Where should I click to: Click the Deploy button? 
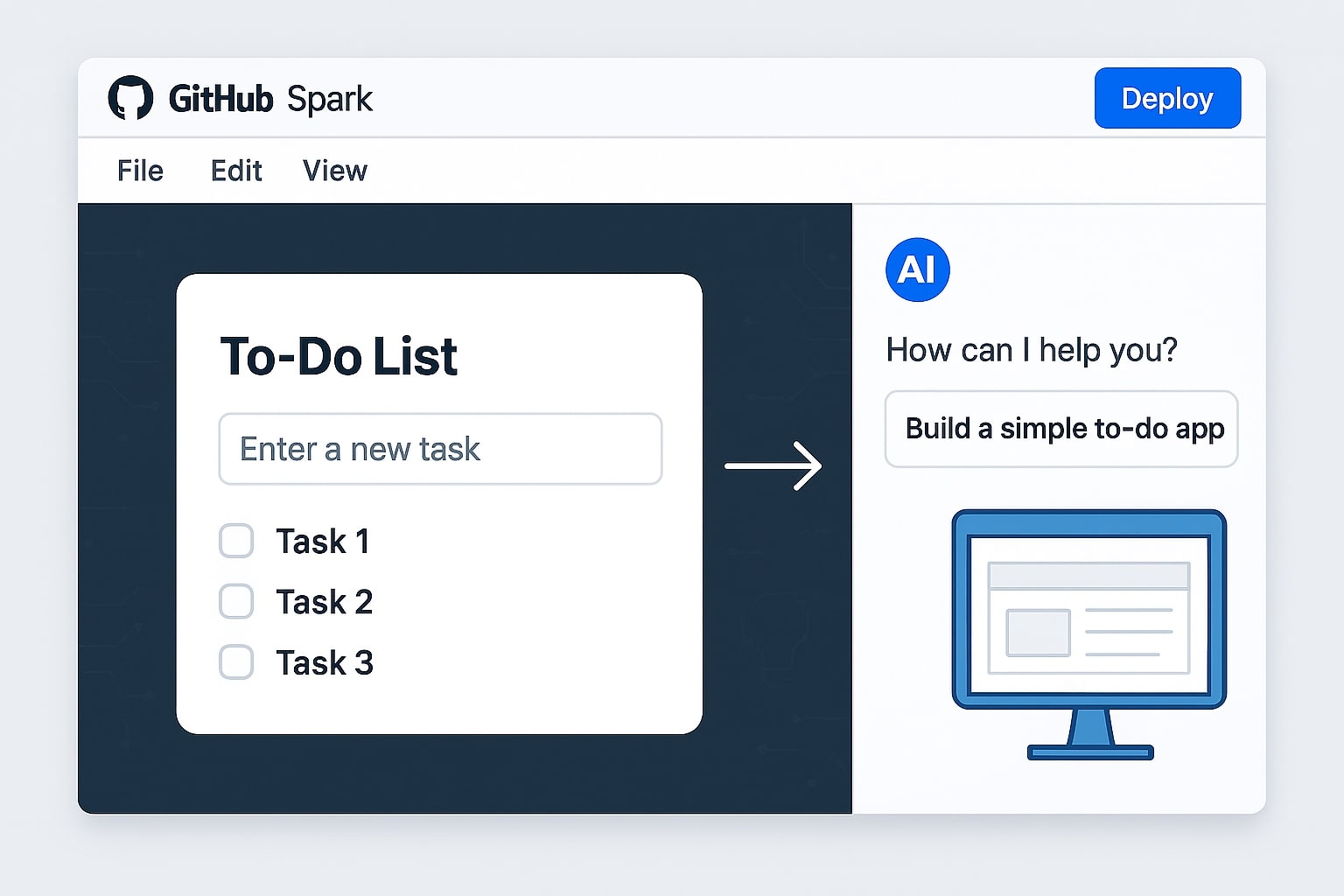point(1167,98)
